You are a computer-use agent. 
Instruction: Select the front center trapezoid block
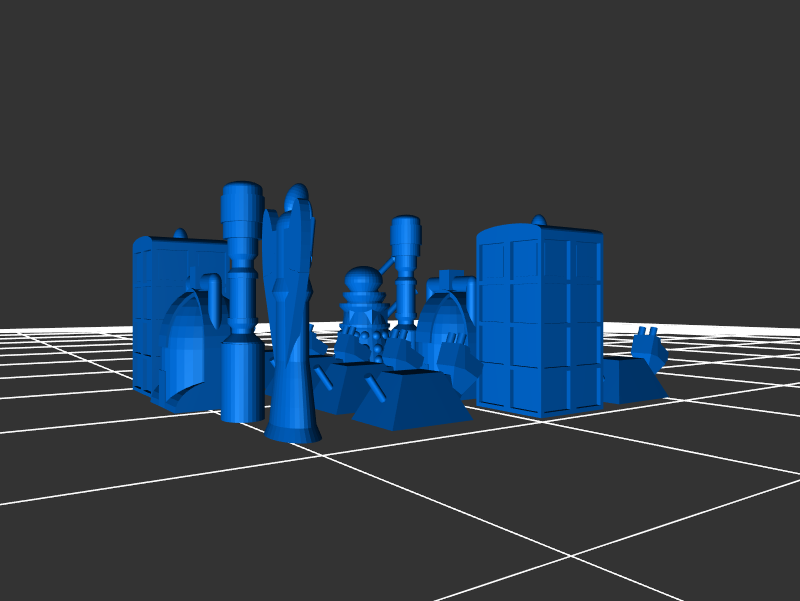point(410,398)
